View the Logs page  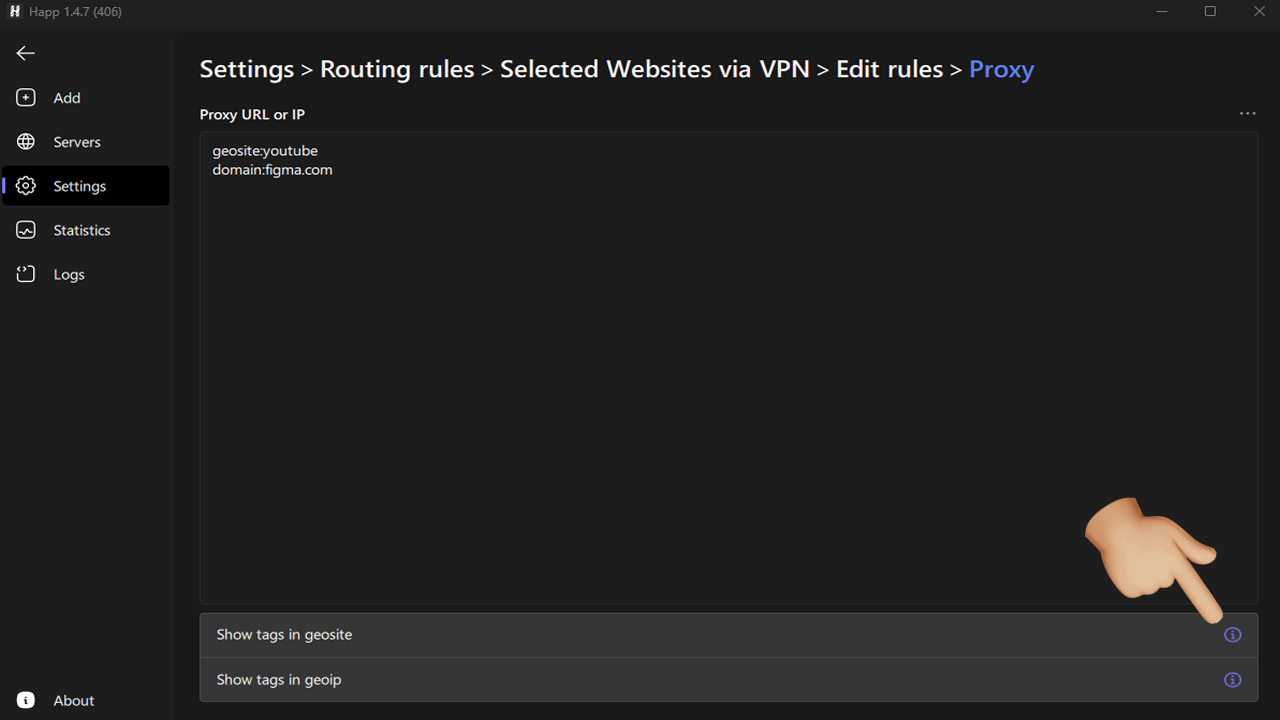(69, 274)
